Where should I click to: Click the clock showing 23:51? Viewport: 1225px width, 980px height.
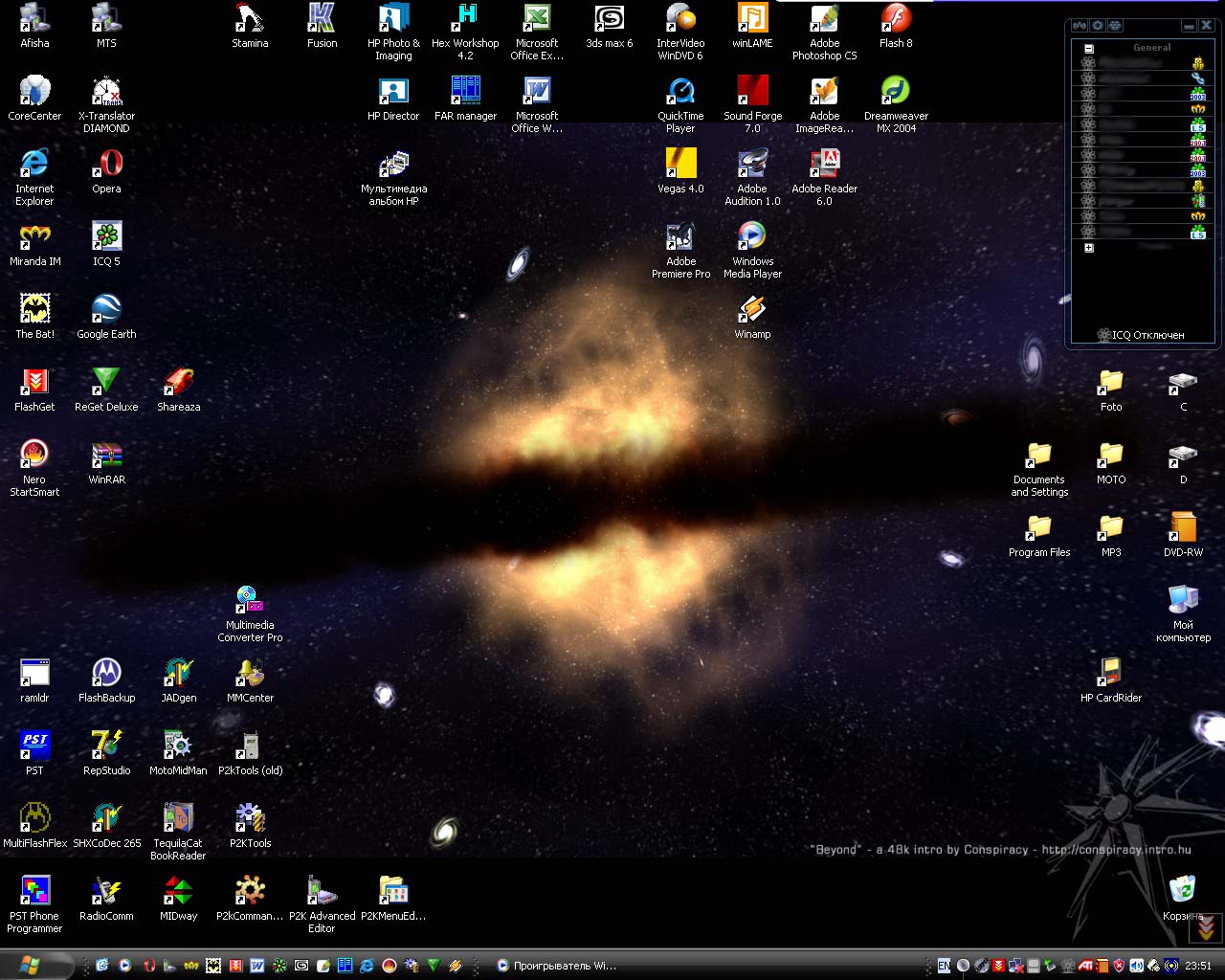click(1198, 966)
